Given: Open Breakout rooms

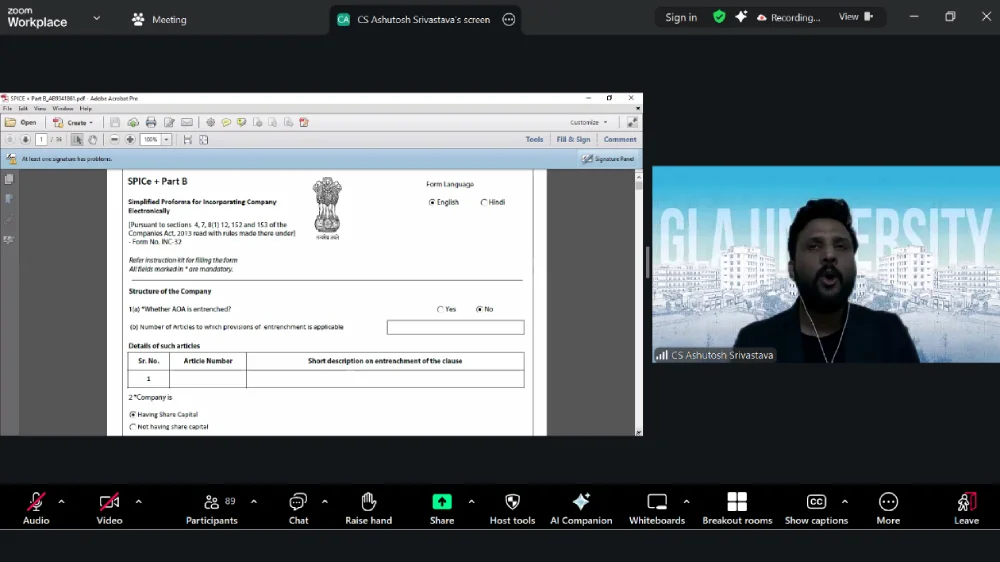Looking at the screenshot, I should coord(737,506).
